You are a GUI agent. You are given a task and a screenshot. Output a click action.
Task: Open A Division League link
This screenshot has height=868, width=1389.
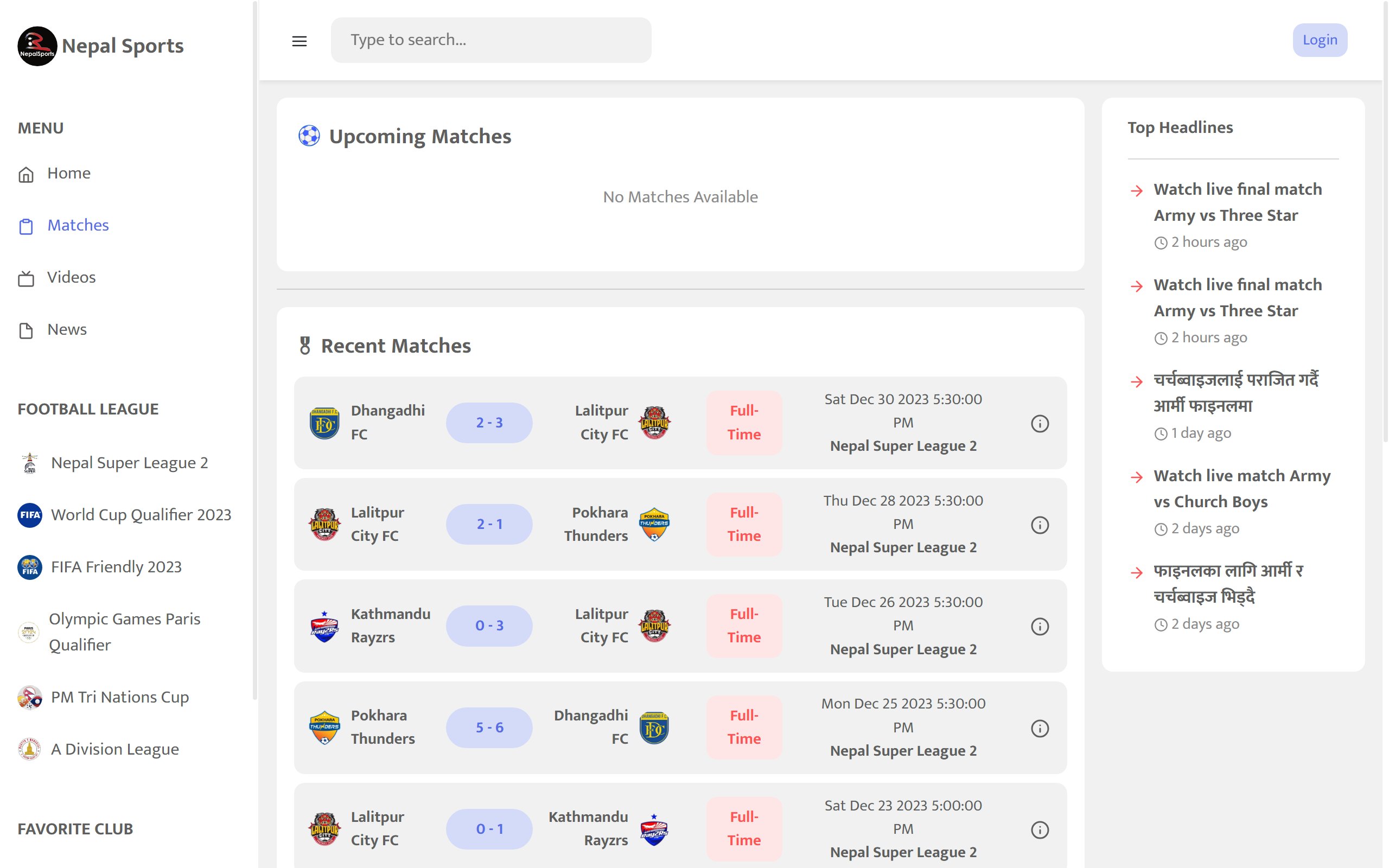(x=115, y=749)
